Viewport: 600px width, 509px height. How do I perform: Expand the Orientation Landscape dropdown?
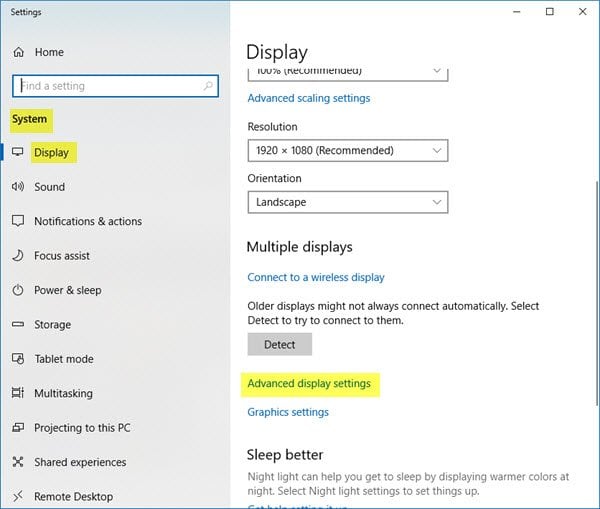click(x=347, y=202)
